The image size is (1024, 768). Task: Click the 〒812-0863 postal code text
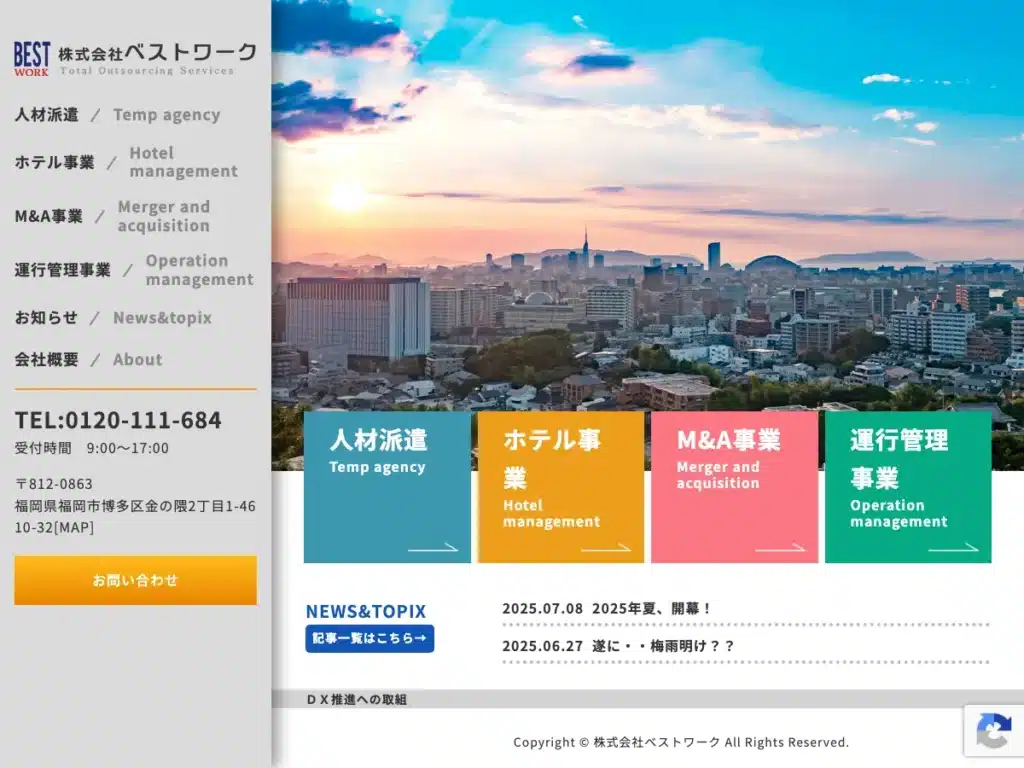[54, 484]
